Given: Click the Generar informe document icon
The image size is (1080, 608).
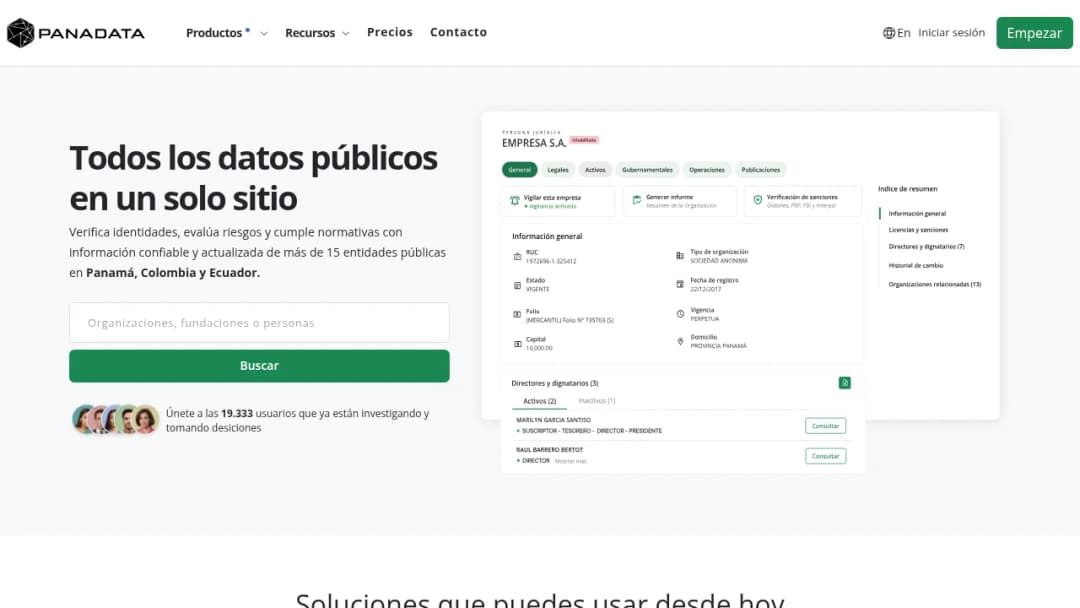Looking at the screenshot, I should (636, 200).
